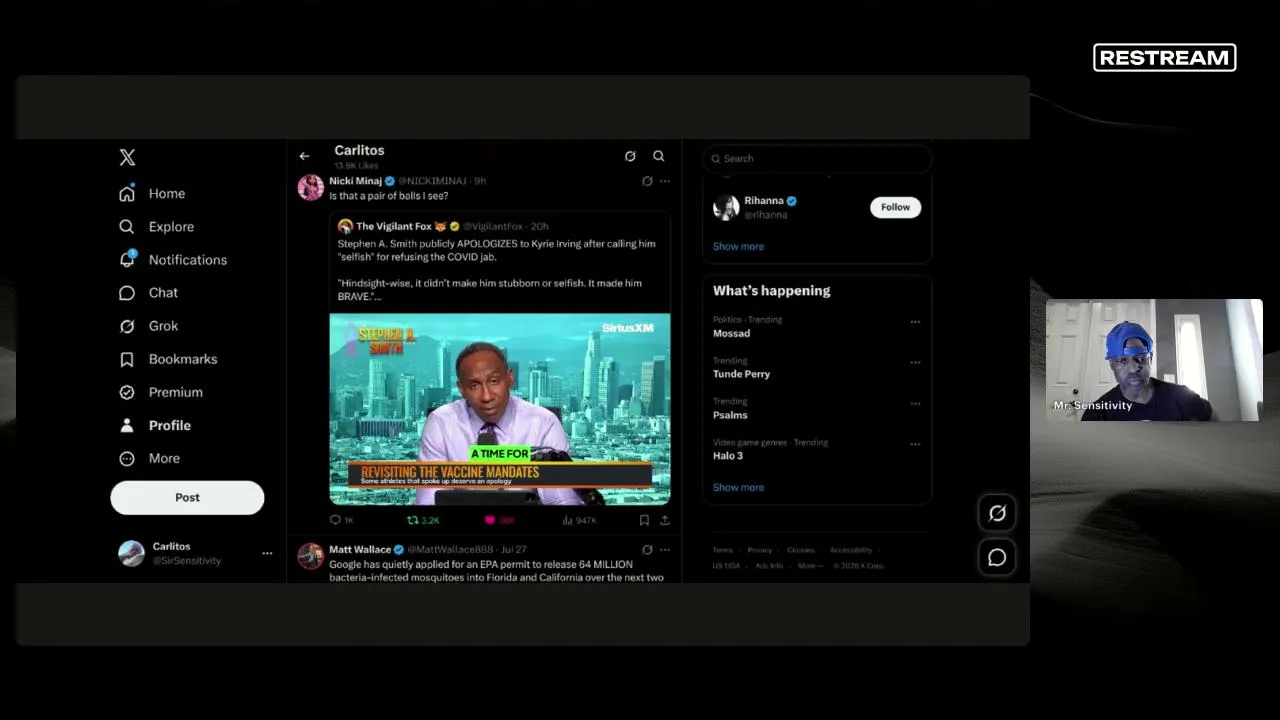Share Nicki Minaj's post
Viewport: 1280px width, 720px height.
click(x=665, y=520)
